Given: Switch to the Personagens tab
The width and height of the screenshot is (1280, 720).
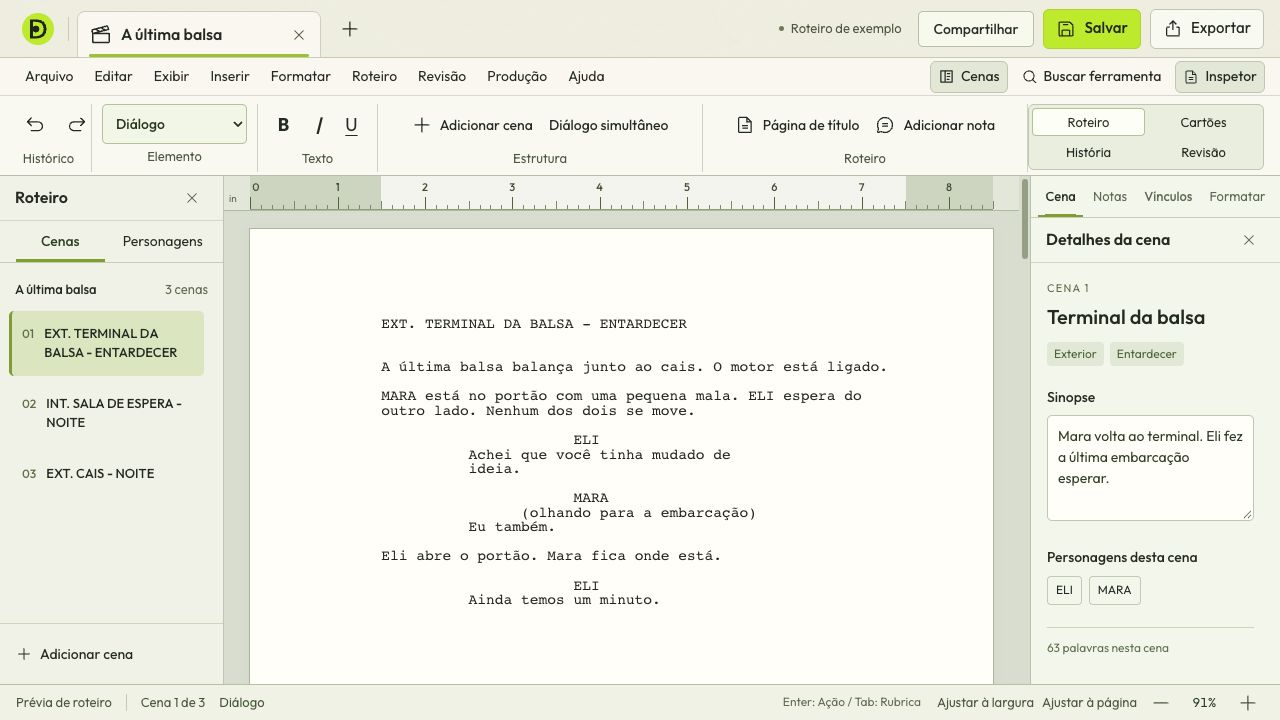Looking at the screenshot, I should (162, 241).
